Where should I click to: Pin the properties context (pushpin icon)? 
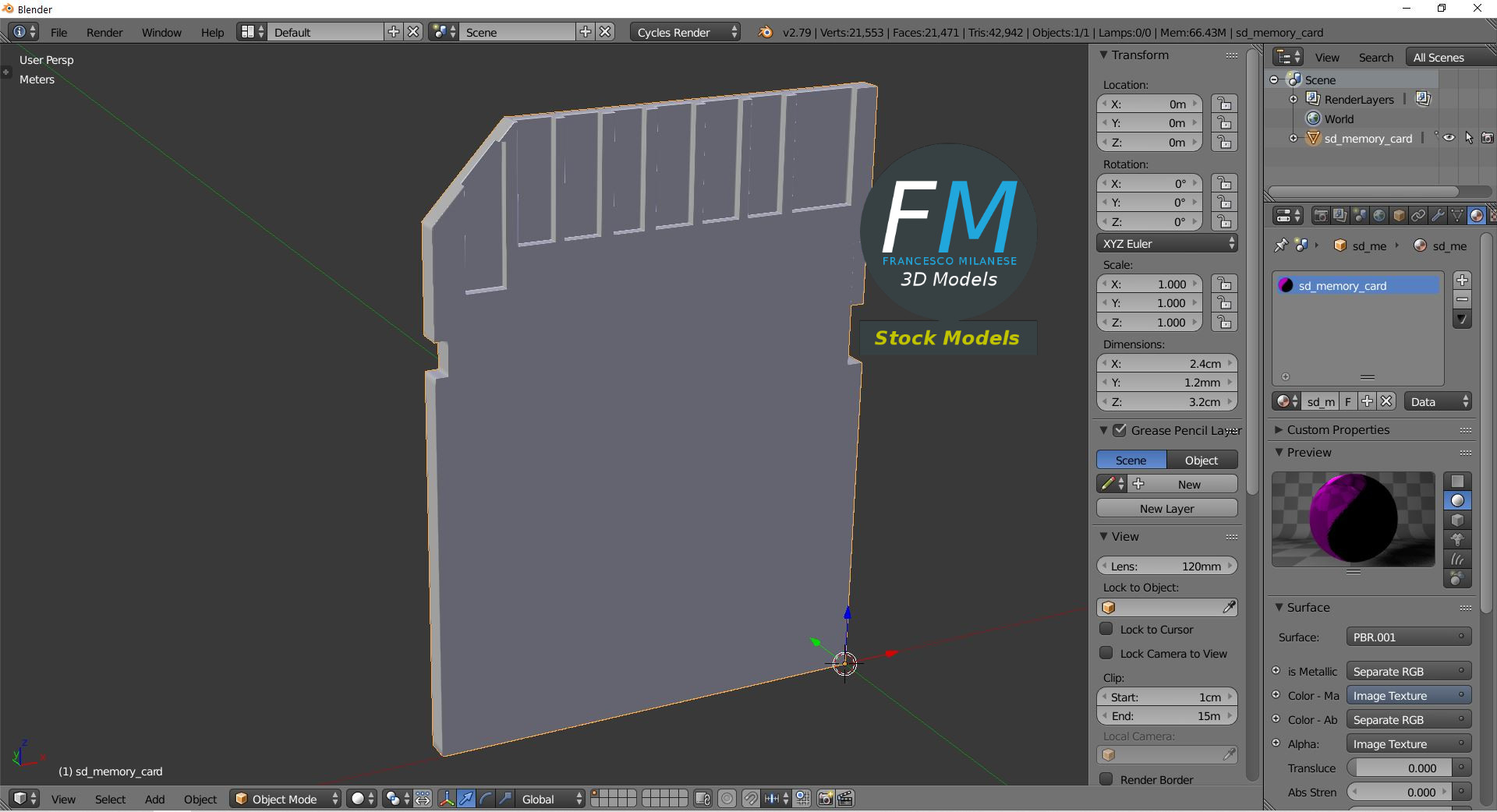click(x=1280, y=245)
